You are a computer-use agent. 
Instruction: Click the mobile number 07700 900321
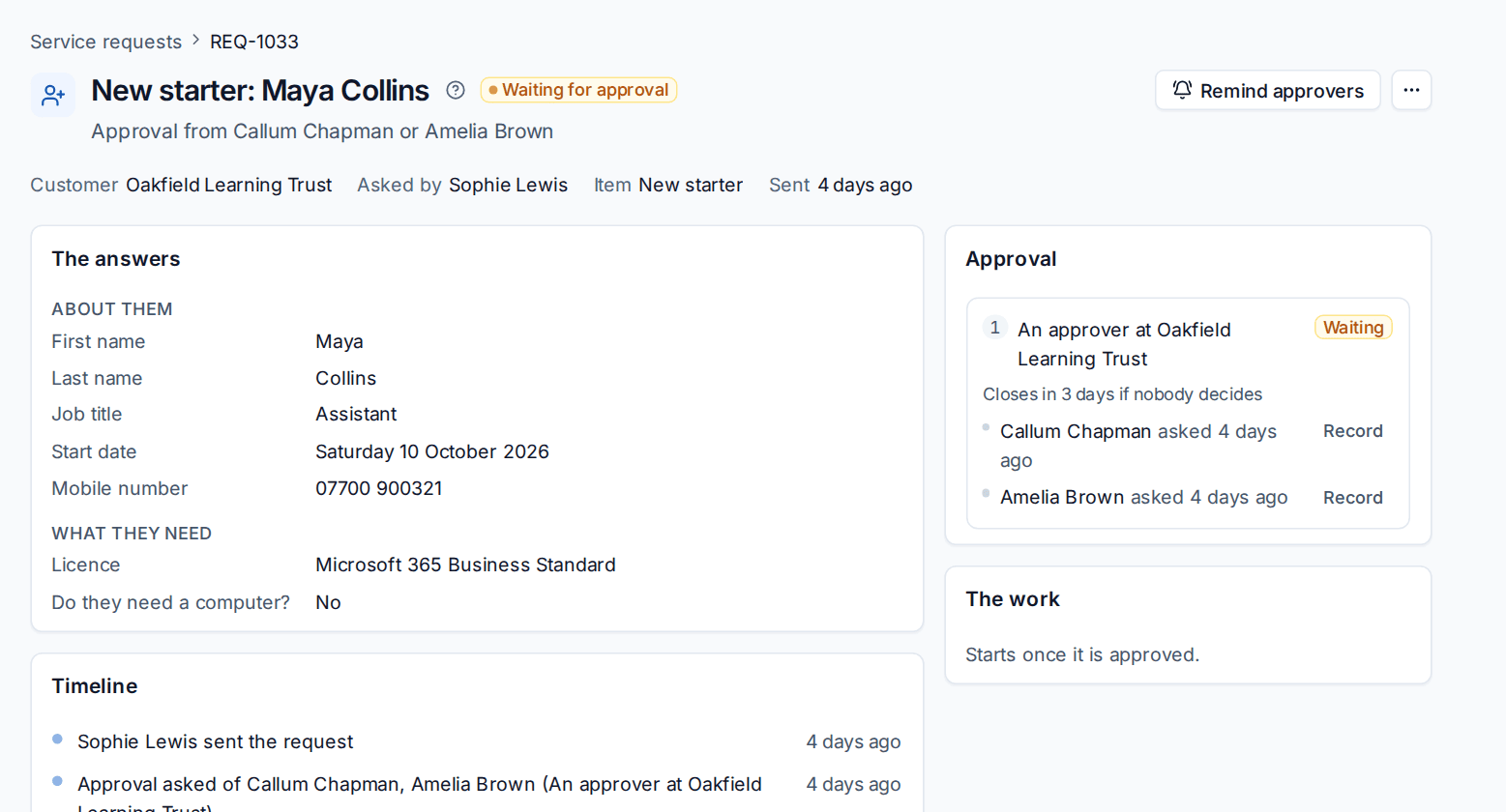(378, 488)
